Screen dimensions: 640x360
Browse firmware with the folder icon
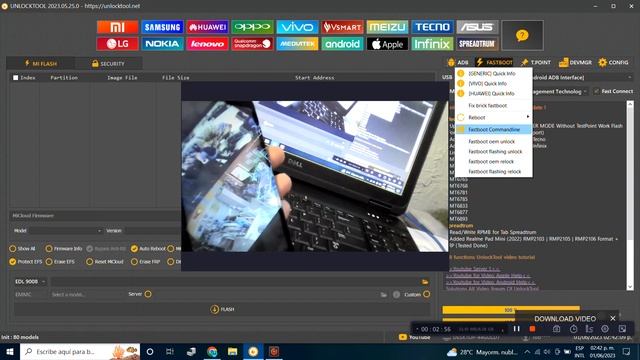click(425, 282)
